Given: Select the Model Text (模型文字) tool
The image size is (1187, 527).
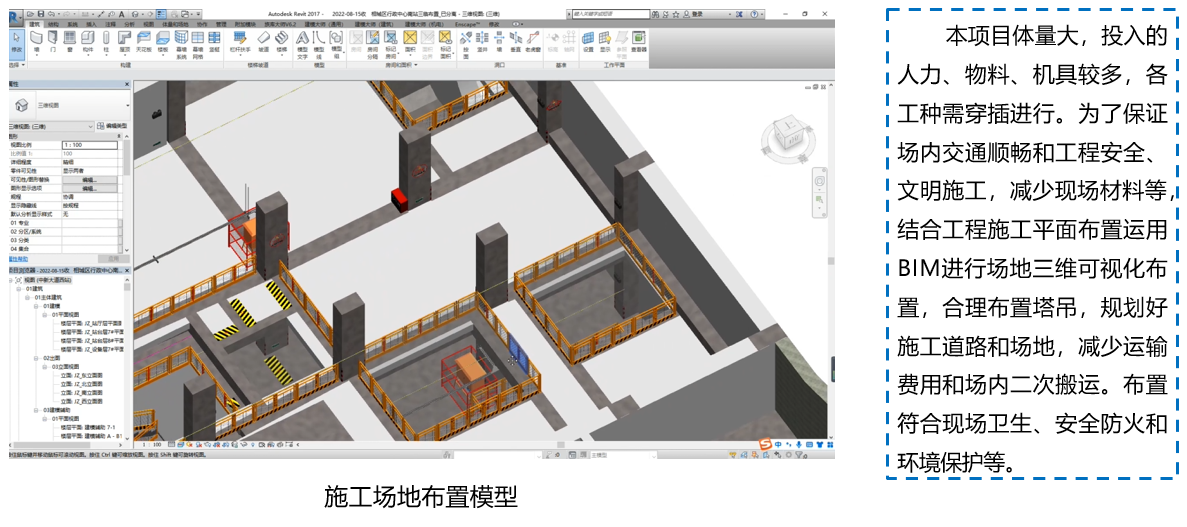Looking at the screenshot, I should [302, 45].
